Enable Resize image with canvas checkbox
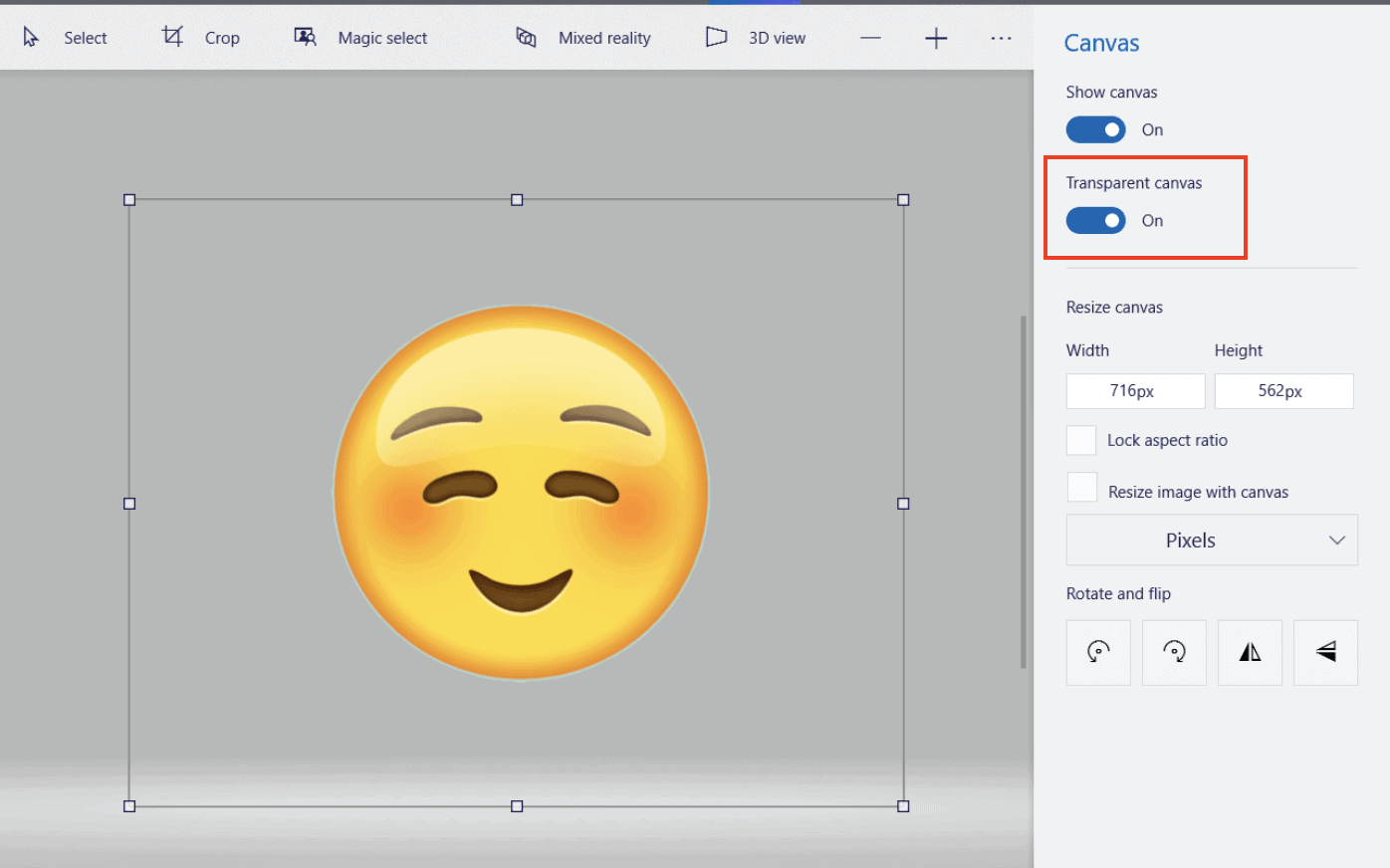 click(1082, 487)
